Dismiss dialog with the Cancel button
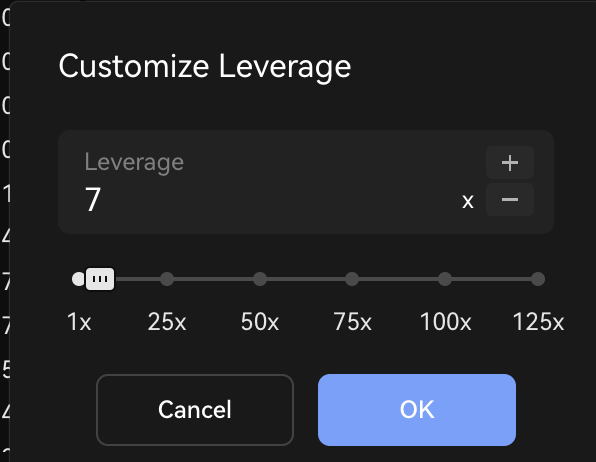 coord(195,410)
